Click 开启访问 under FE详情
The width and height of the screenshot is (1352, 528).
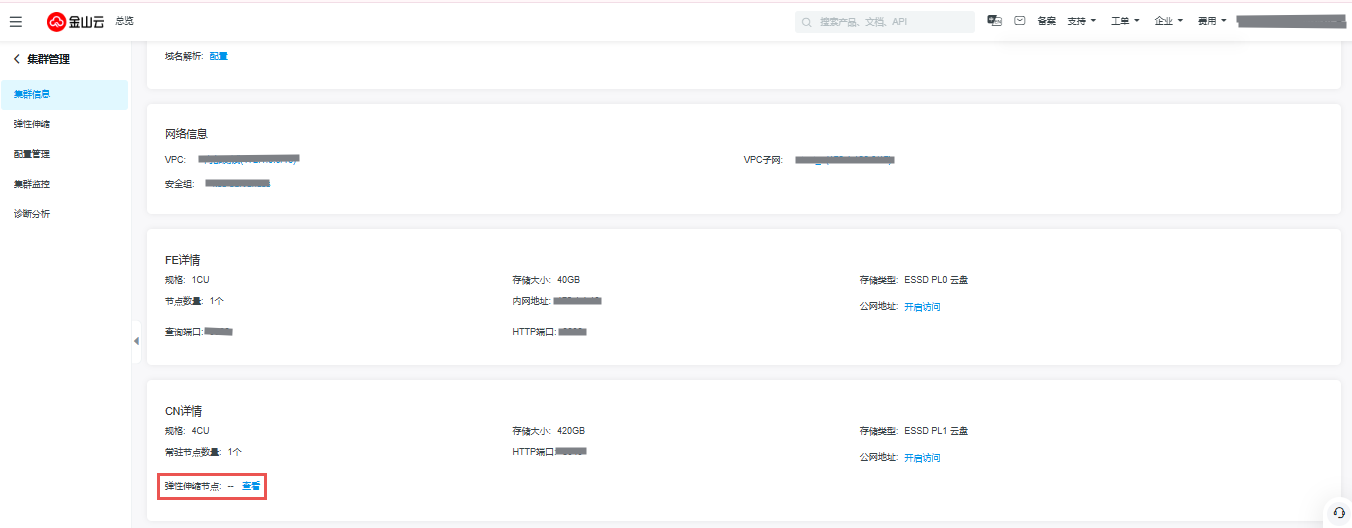click(922, 307)
